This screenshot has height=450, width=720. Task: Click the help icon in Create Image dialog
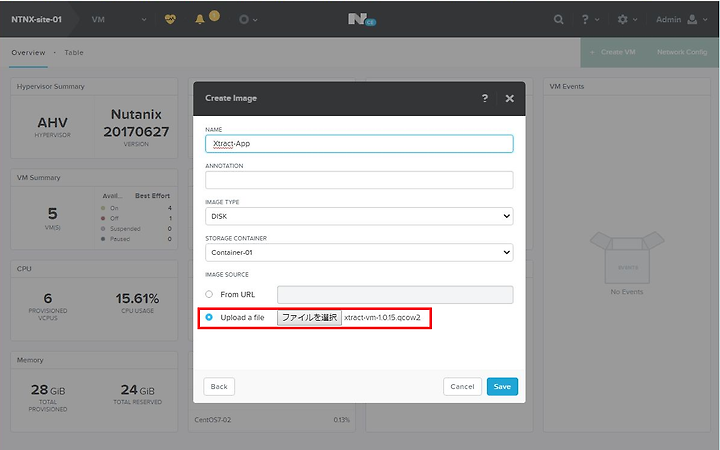coord(484,98)
